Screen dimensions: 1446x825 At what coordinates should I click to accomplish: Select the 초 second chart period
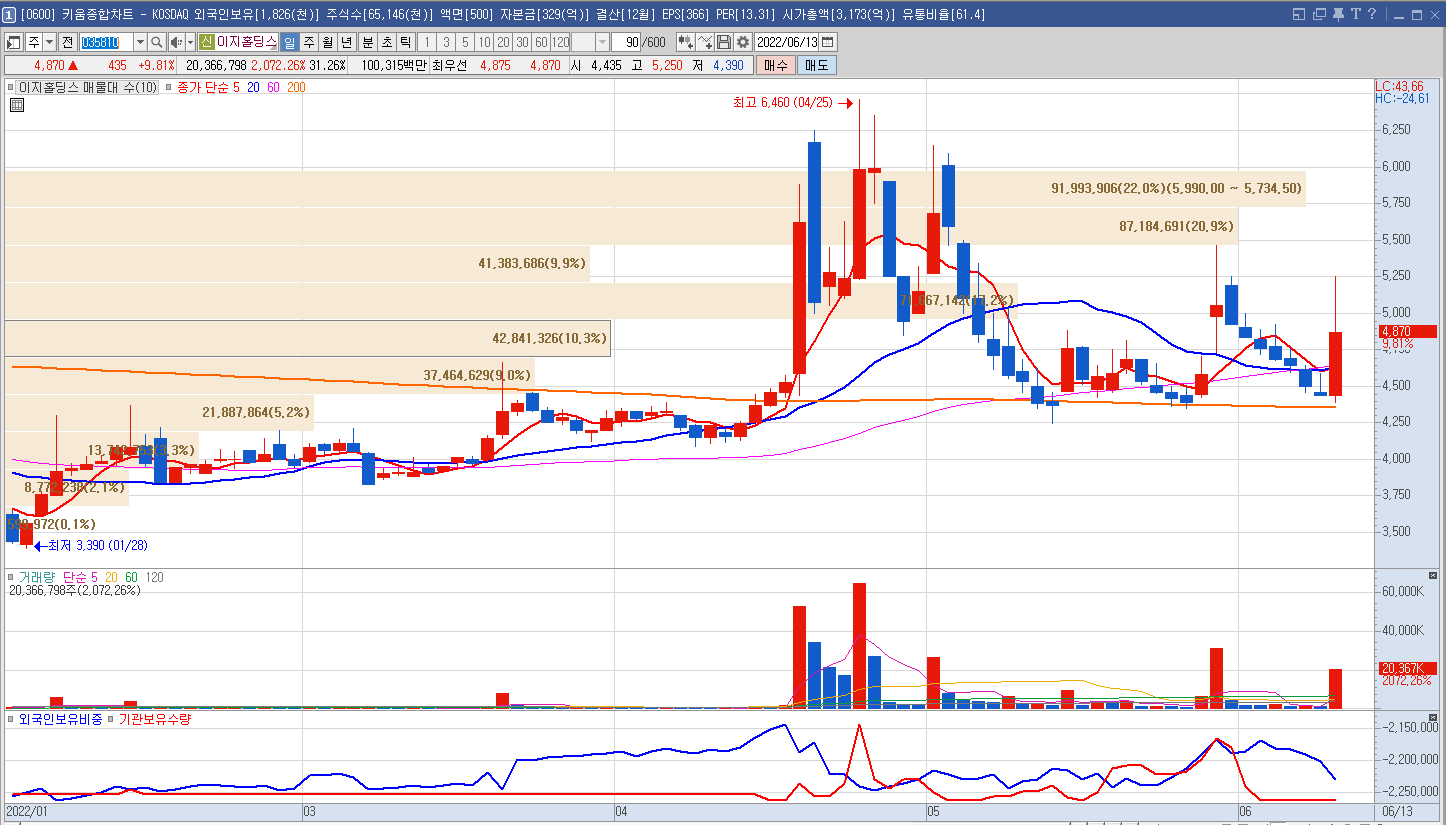pyautogui.click(x=386, y=42)
